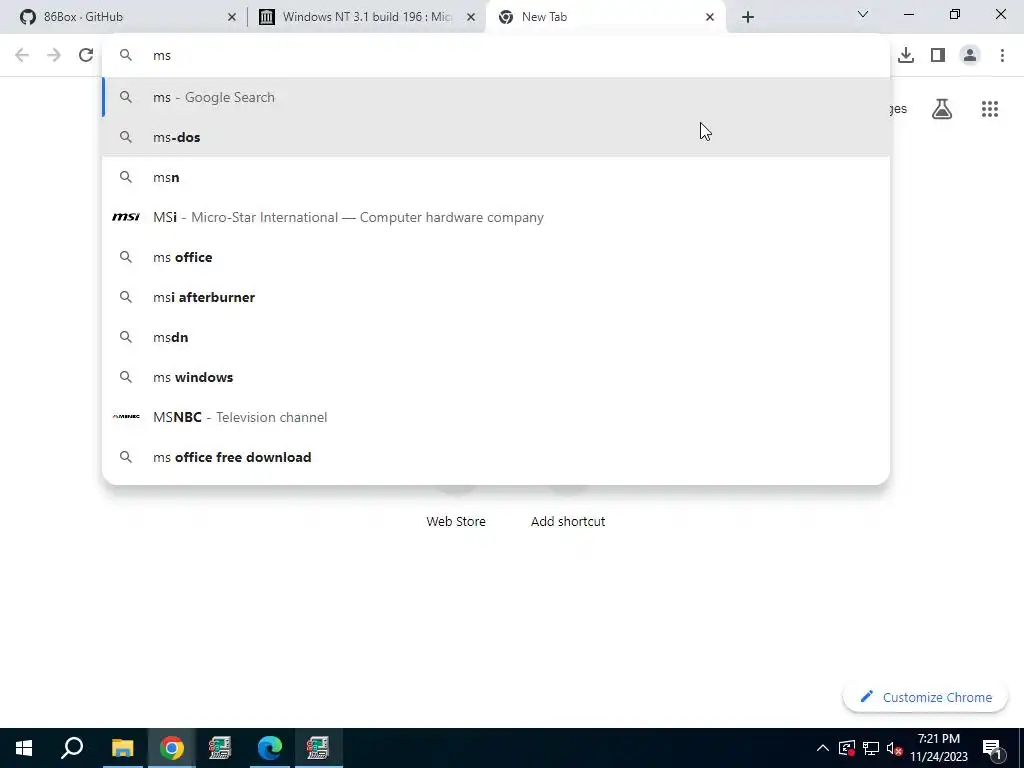Pick 'ms office free download' suggestion
This screenshot has width=1024, height=768.
[496, 457]
